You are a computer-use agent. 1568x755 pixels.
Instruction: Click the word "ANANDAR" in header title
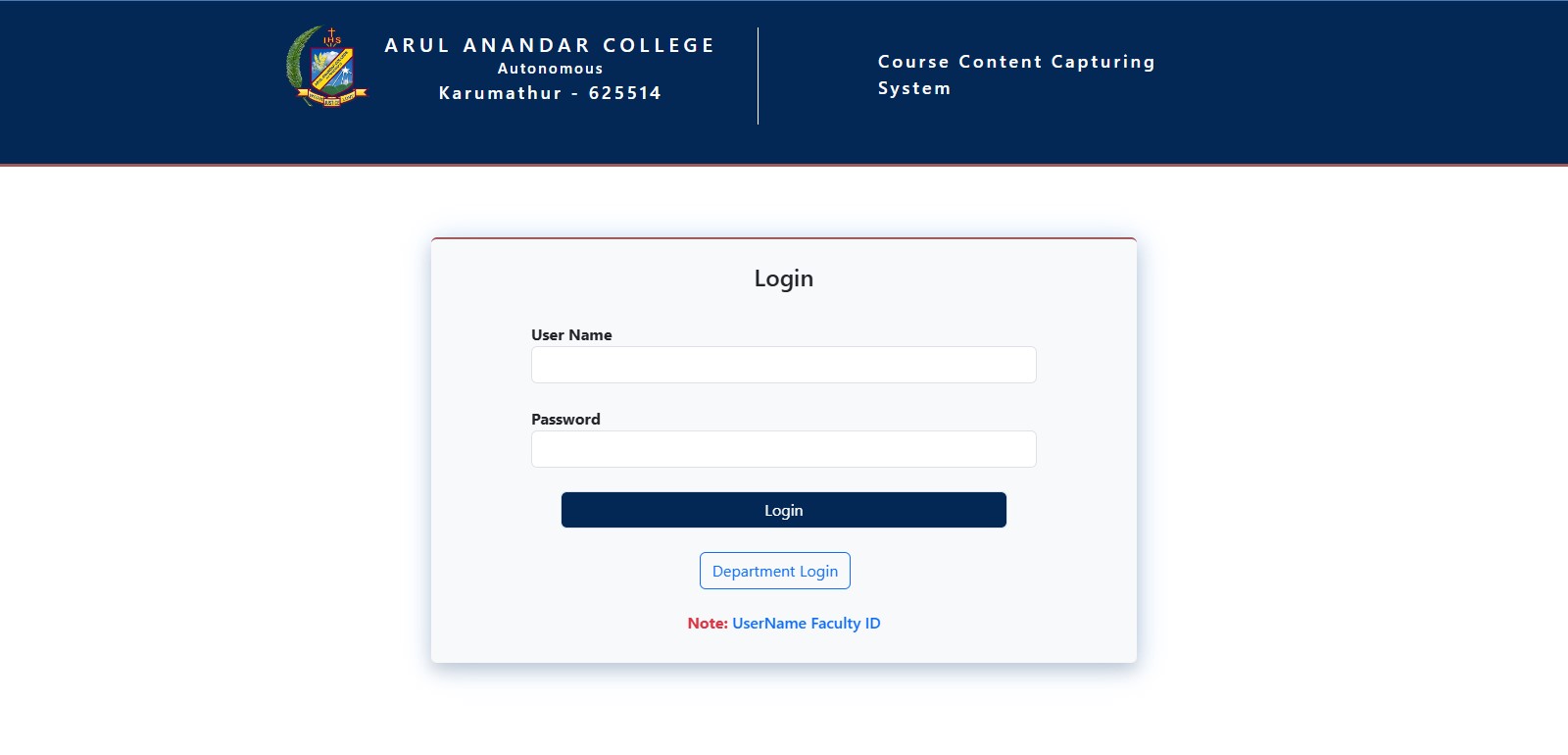tap(526, 46)
